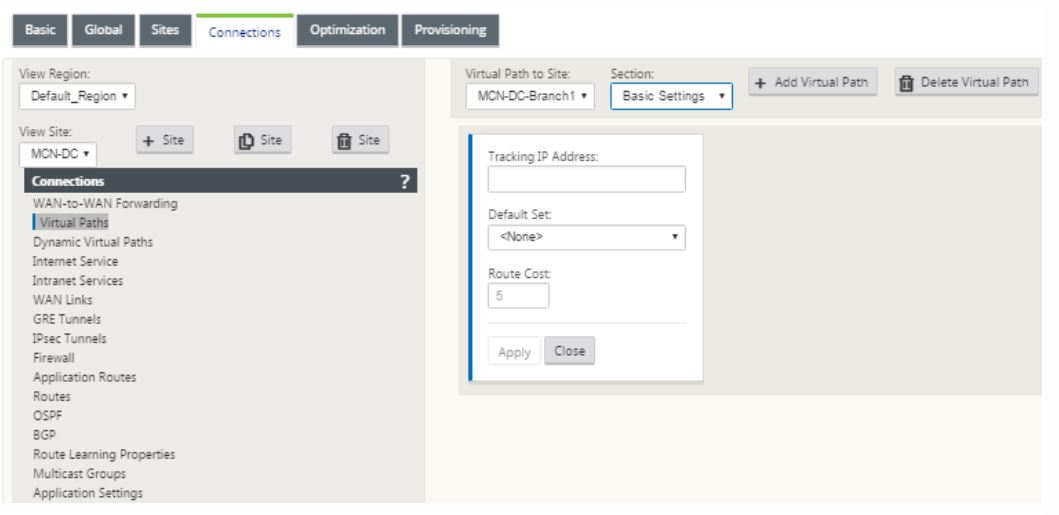Switch to the Global tab
Screen dimensions: 1059x515
click(103, 30)
